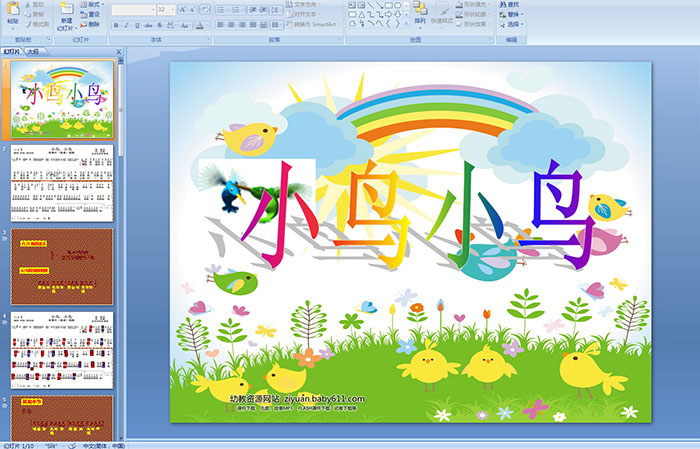Click the clear formatting eraser icon
700x449 pixels.
pos(204,9)
